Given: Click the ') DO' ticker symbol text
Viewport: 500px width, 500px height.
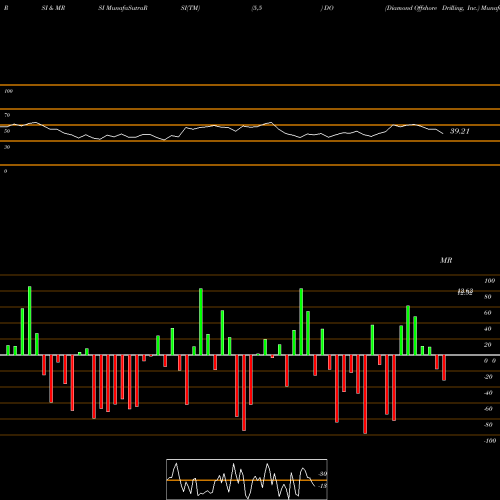Looking at the screenshot, I should (x=327, y=8).
